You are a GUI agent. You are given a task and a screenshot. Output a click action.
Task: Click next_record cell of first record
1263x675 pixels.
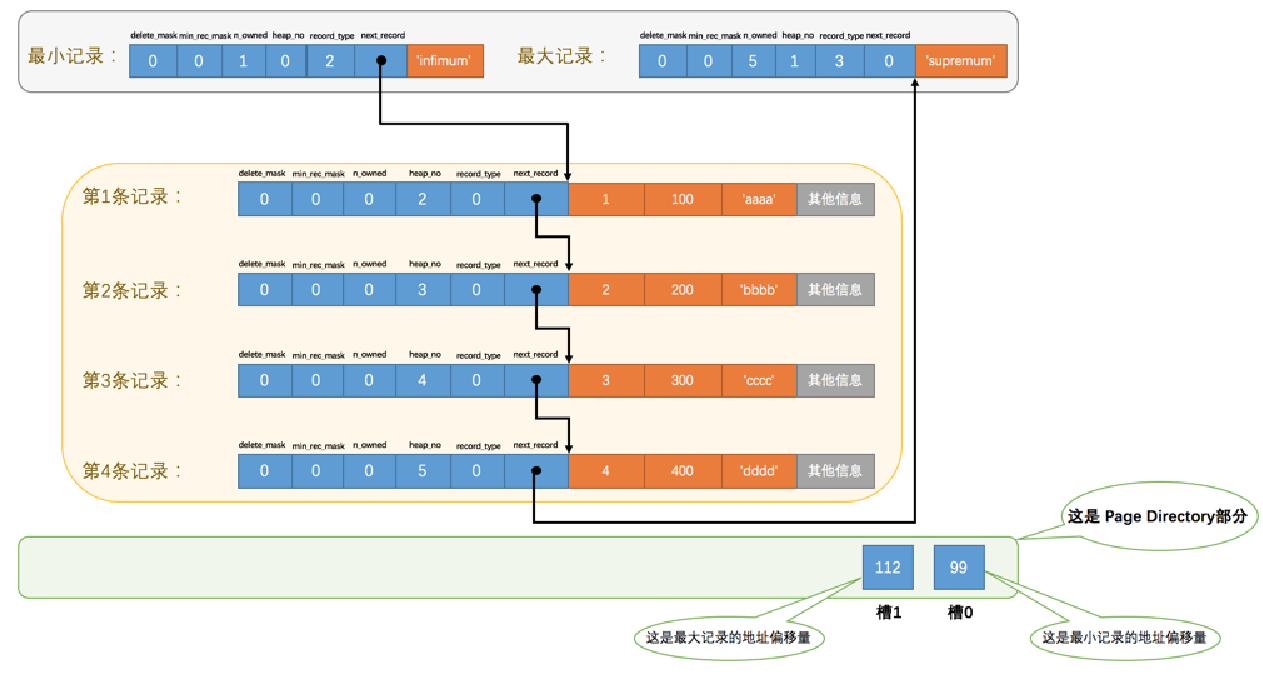536,199
